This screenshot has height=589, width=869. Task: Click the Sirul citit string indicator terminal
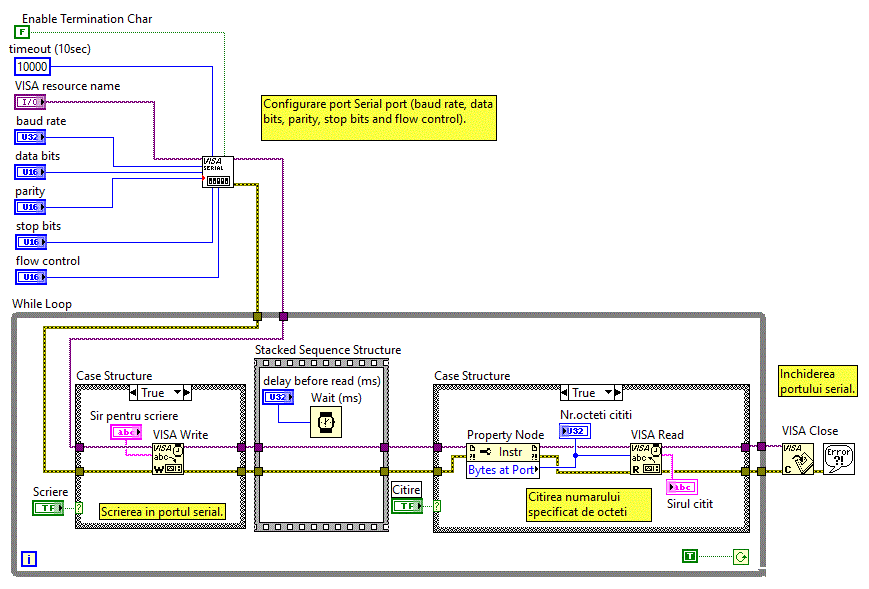[681, 487]
